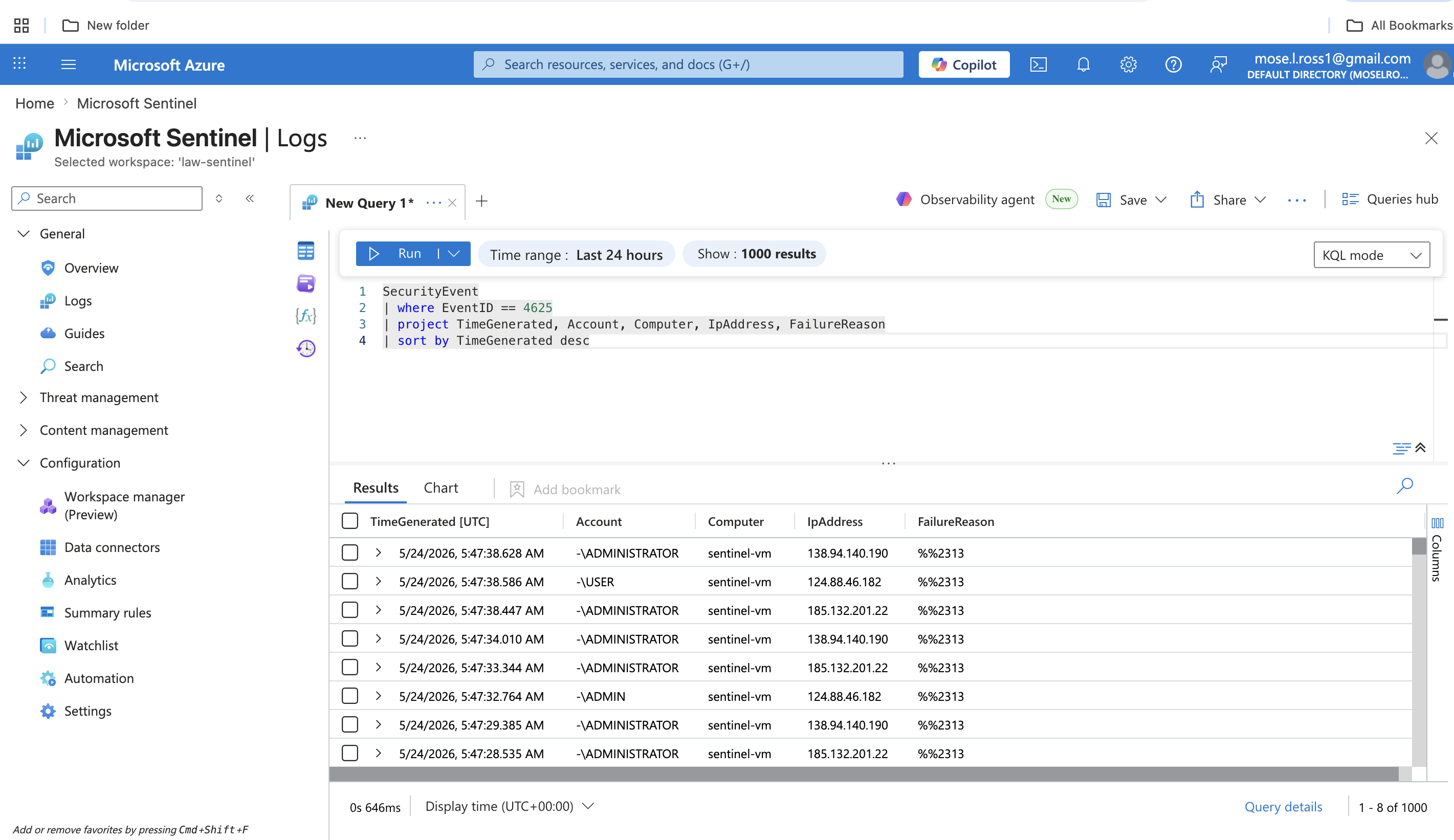Open Query details link
This screenshot has height=840, width=1454.
tap(1283, 807)
